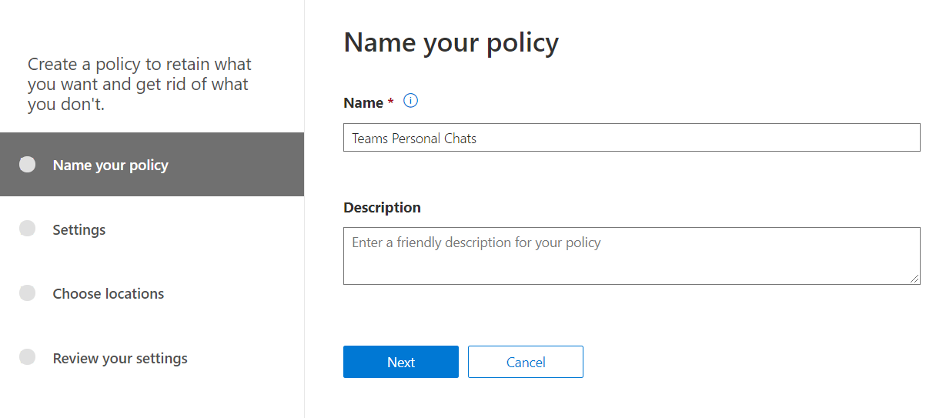Click the Create a policy intro text

[x=140, y=84]
